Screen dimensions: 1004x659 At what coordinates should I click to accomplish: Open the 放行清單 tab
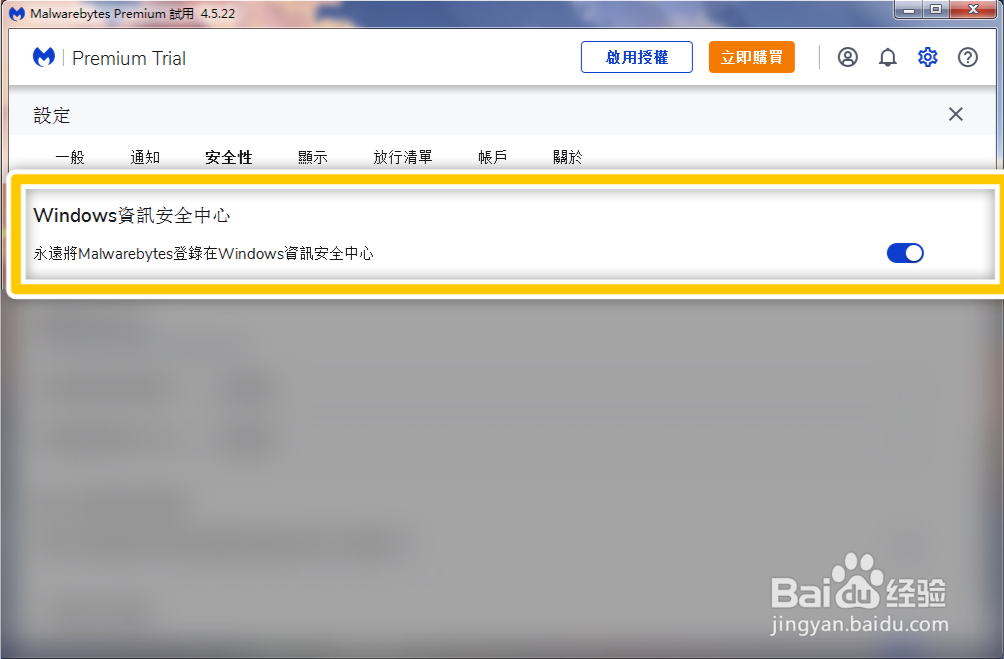click(403, 157)
